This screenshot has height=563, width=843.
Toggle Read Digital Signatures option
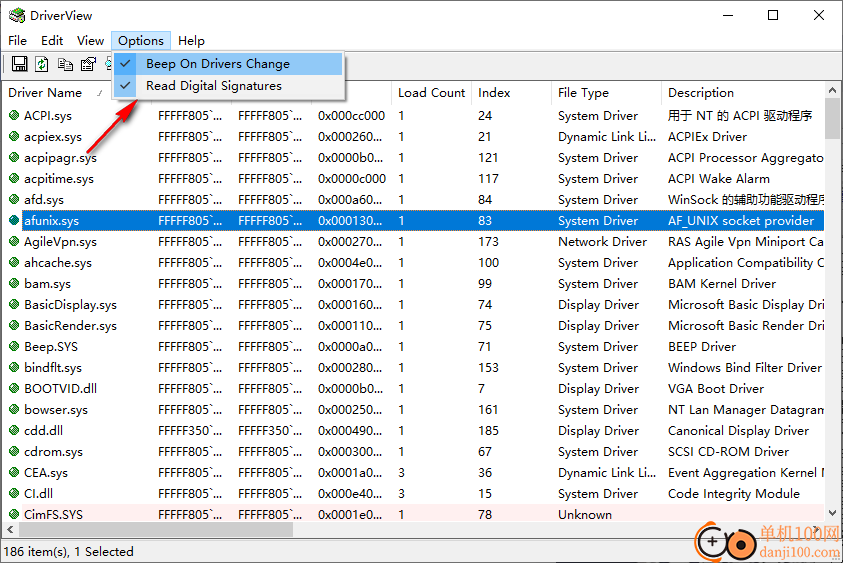pos(228,85)
